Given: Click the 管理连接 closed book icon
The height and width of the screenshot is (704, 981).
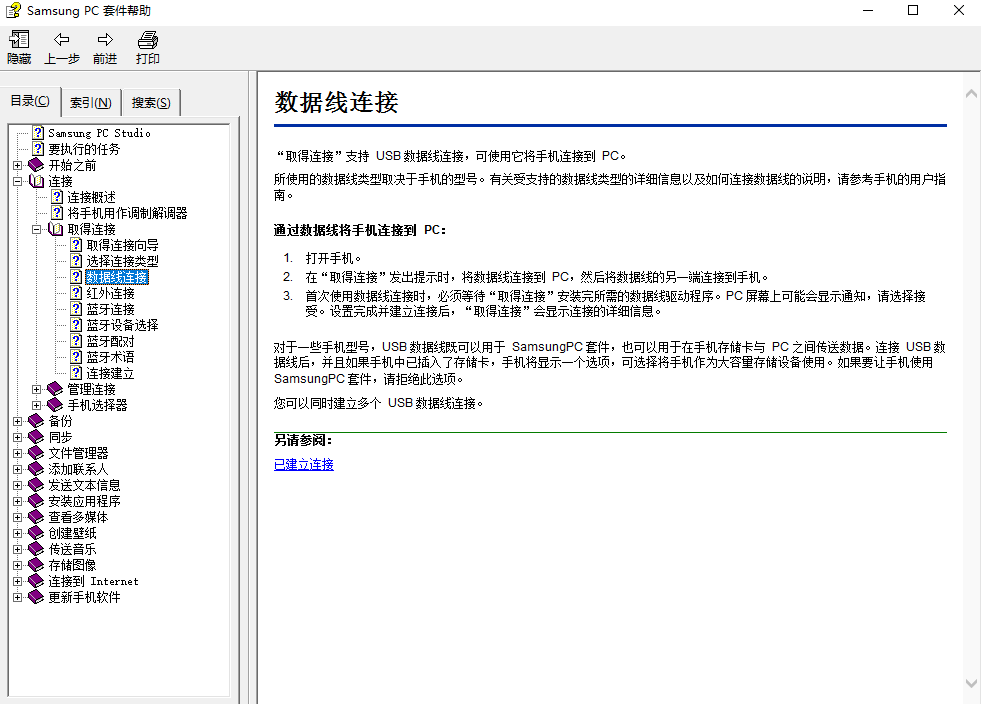Looking at the screenshot, I should [x=55, y=389].
